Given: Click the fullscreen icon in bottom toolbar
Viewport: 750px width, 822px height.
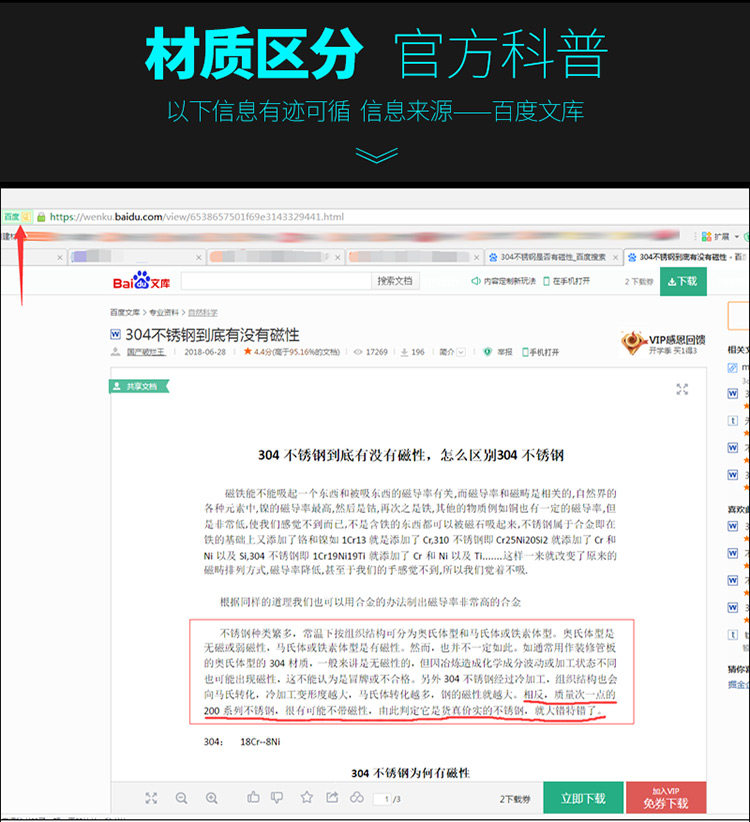Looking at the screenshot, I should [151, 798].
